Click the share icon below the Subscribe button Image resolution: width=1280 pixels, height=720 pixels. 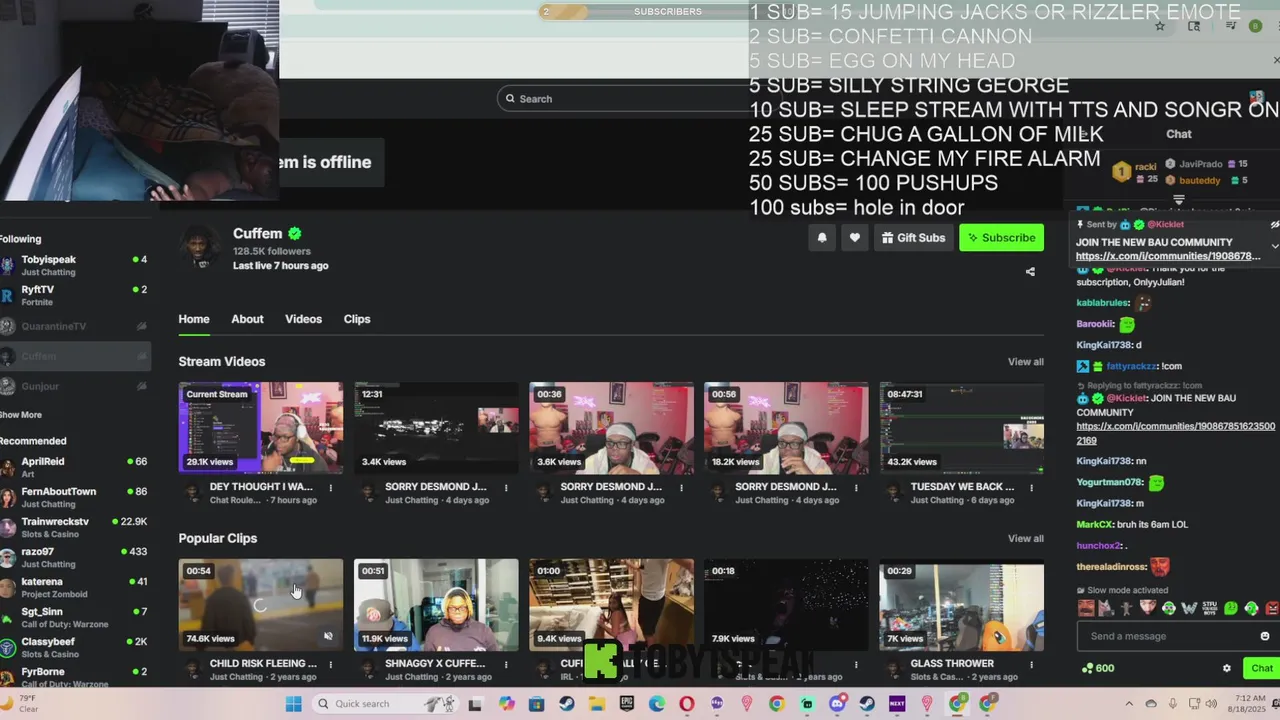point(1030,271)
